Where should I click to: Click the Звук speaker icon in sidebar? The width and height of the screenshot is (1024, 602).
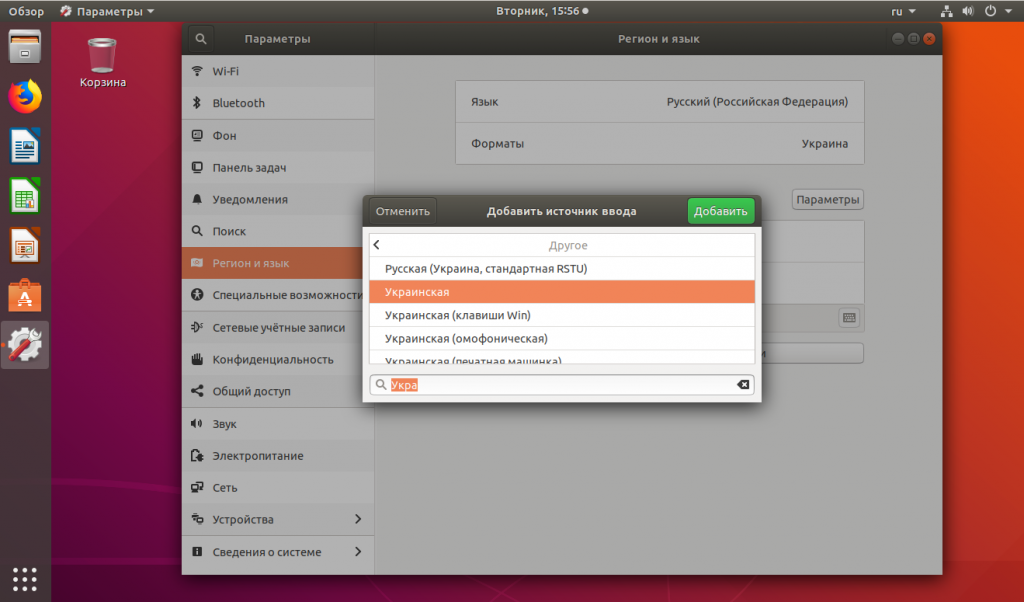(197, 423)
